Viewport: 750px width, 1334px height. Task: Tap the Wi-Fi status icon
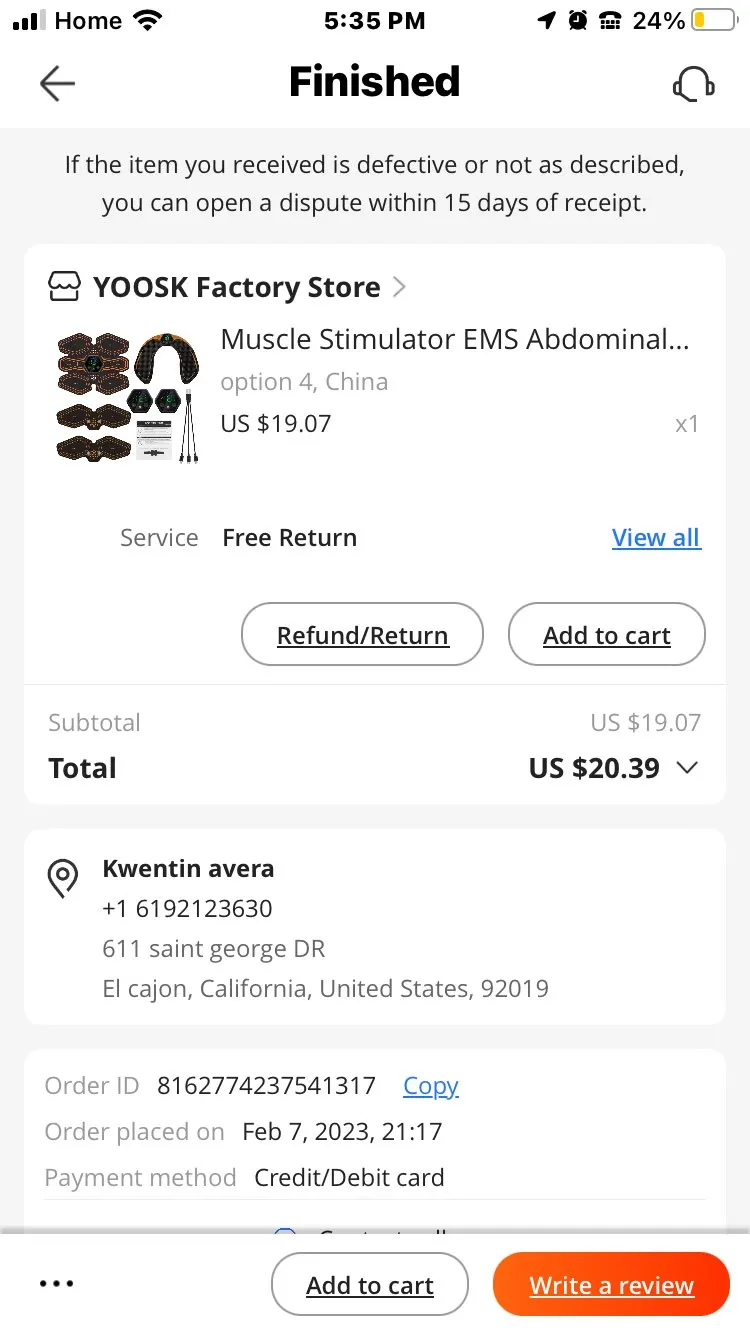[149, 21]
